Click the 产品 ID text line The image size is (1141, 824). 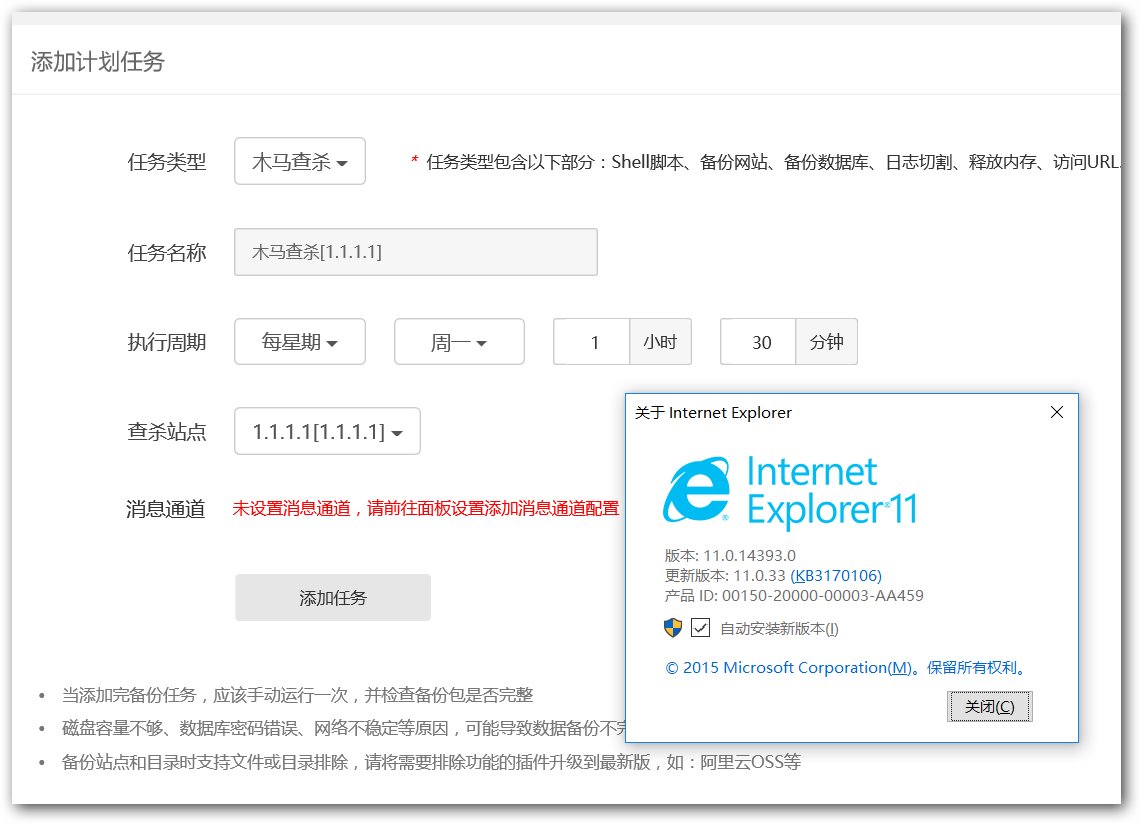pyautogui.click(x=794, y=595)
